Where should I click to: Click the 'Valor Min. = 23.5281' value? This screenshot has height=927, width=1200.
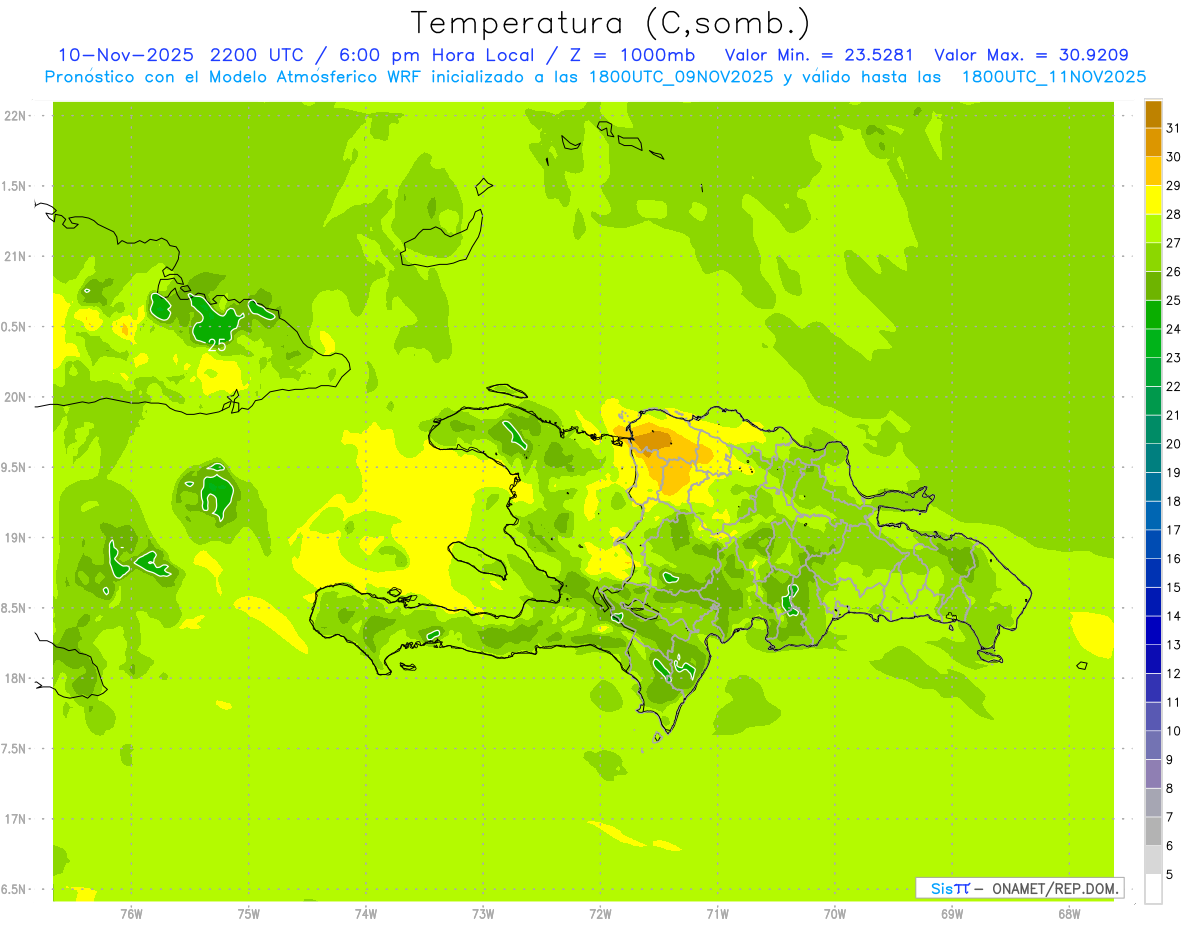pyautogui.click(x=819, y=55)
